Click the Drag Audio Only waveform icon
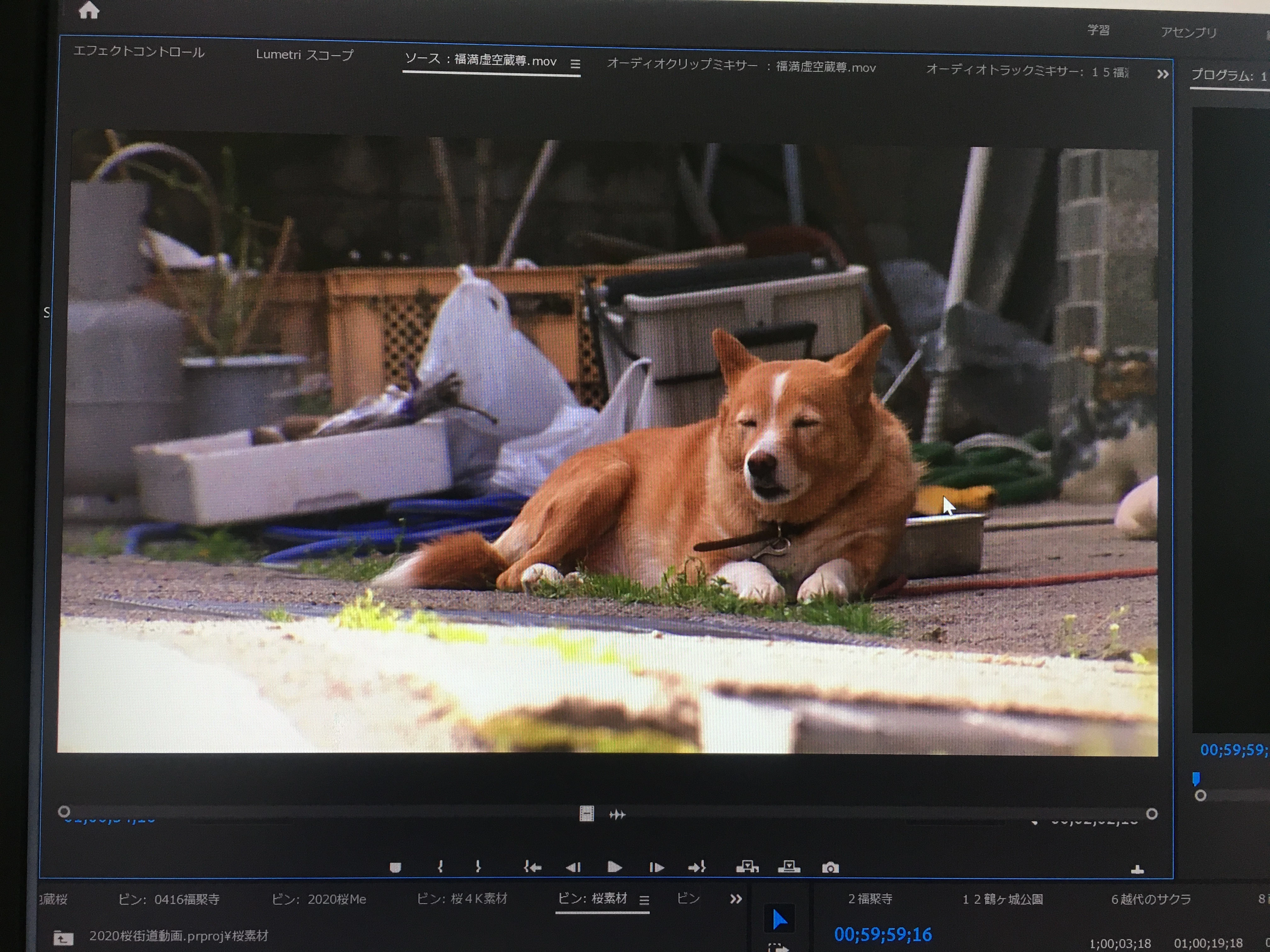This screenshot has width=1270, height=952. (617, 814)
